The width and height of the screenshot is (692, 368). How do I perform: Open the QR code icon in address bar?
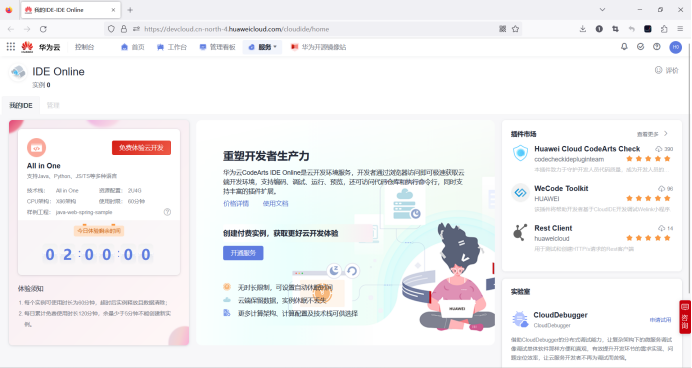click(x=503, y=29)
